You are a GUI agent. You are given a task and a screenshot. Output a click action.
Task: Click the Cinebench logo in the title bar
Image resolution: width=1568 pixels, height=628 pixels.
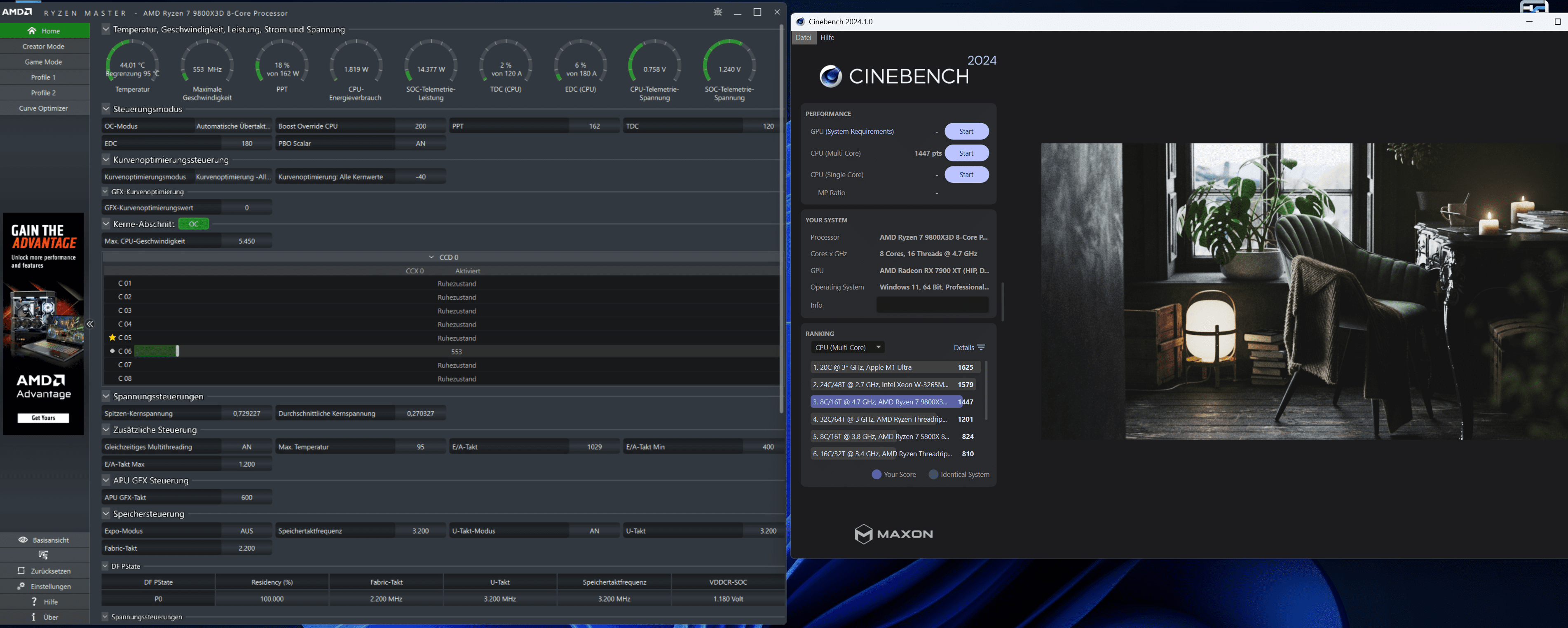click(800, 21)
